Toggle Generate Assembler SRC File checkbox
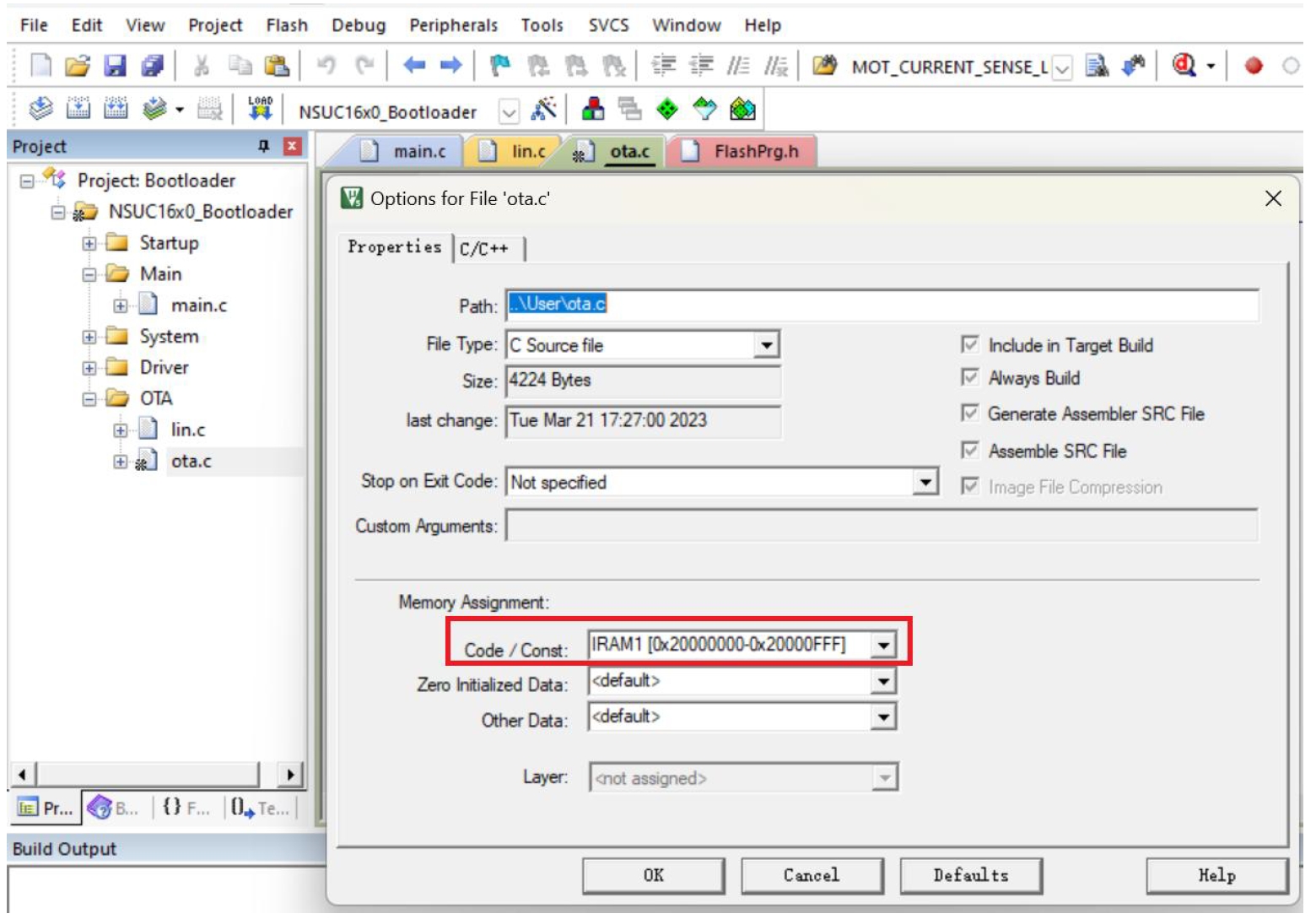 click(x=970, y=414)
